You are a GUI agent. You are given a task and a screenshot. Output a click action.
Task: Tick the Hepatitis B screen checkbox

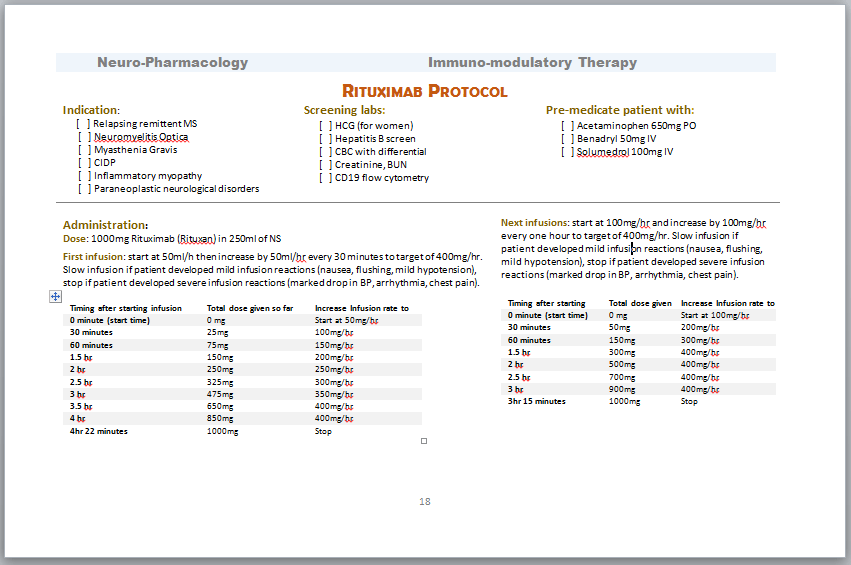point(325,139)
